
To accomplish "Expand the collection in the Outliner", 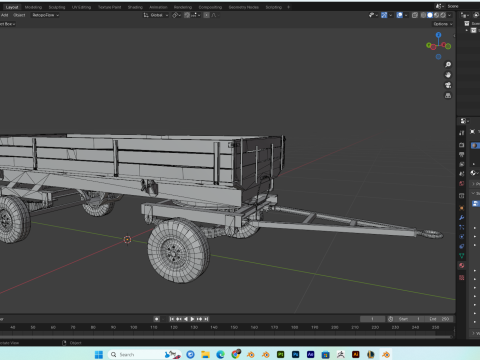I will [467, 30].
